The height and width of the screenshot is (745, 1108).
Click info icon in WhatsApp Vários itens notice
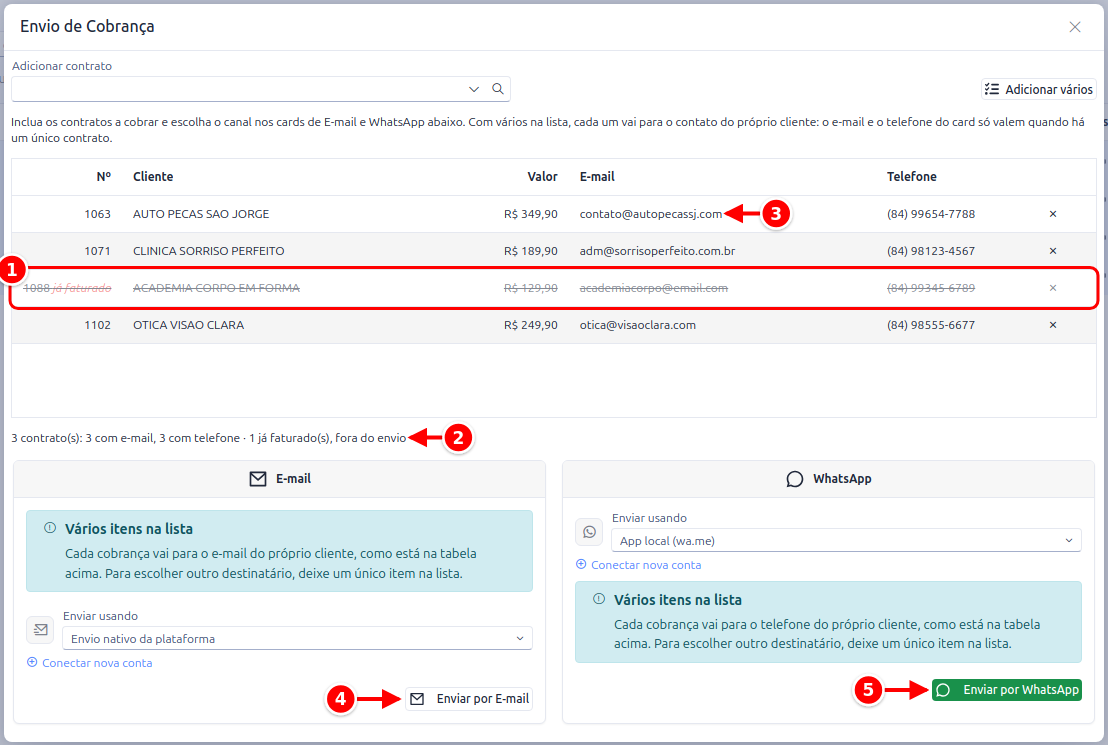(x=599, y=599)
